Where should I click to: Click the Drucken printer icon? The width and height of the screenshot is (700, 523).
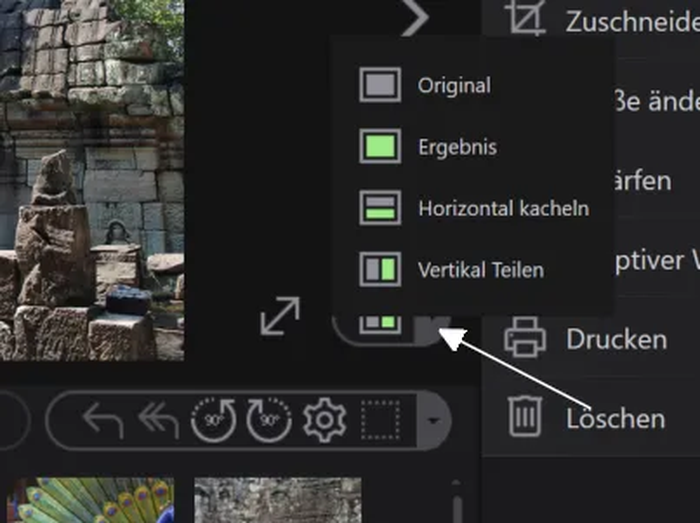coord(525,338)
